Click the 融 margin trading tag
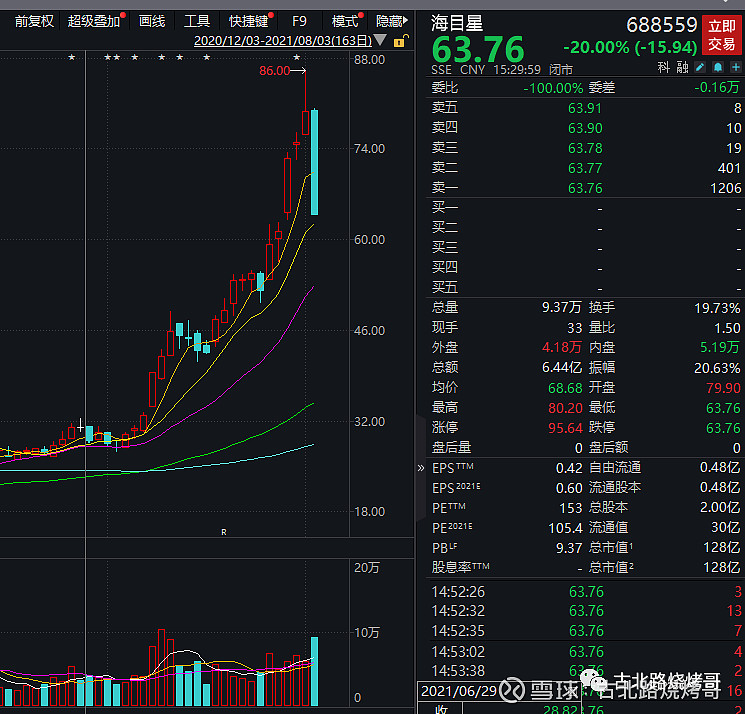The height and width of the screenshot is (714, 745). (x=682, y=67)
